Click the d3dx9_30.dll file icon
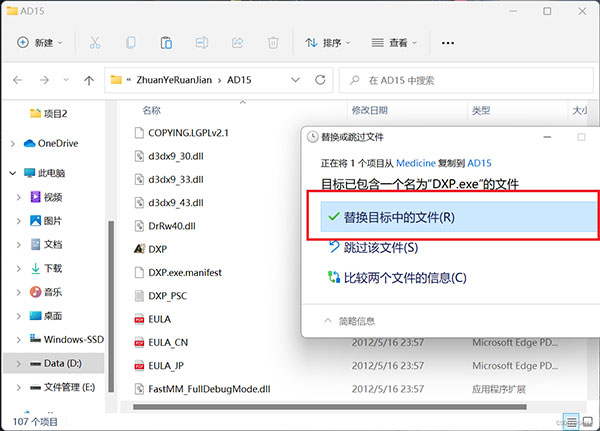Image resolution: width=600 pixels, height=431 pixels. [x=139, y=156]
